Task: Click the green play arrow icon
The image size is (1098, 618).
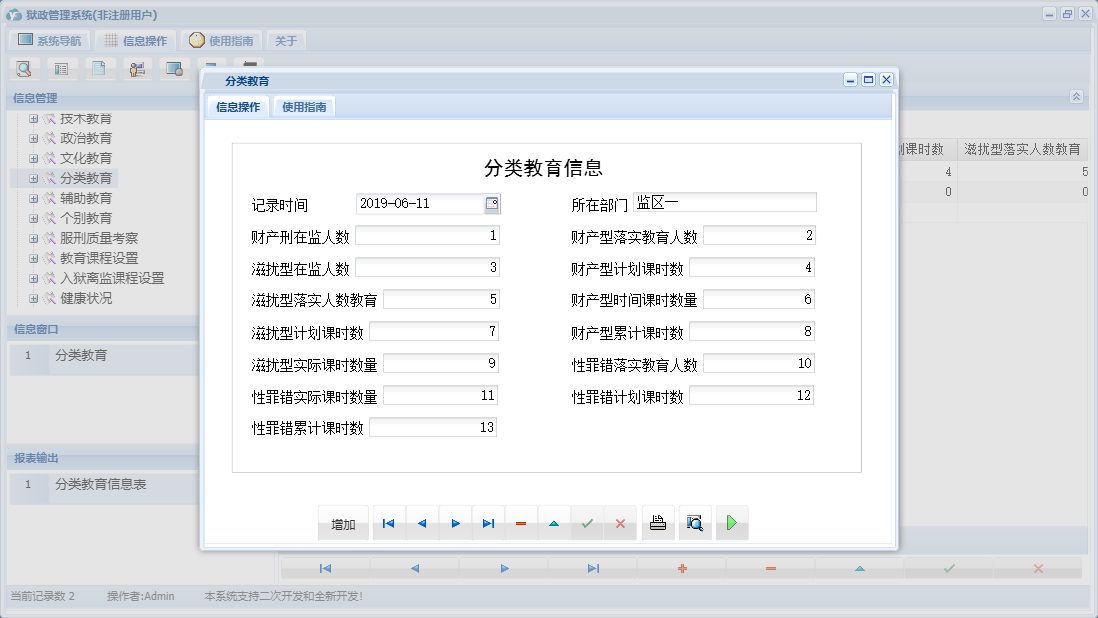Action: 732,523
